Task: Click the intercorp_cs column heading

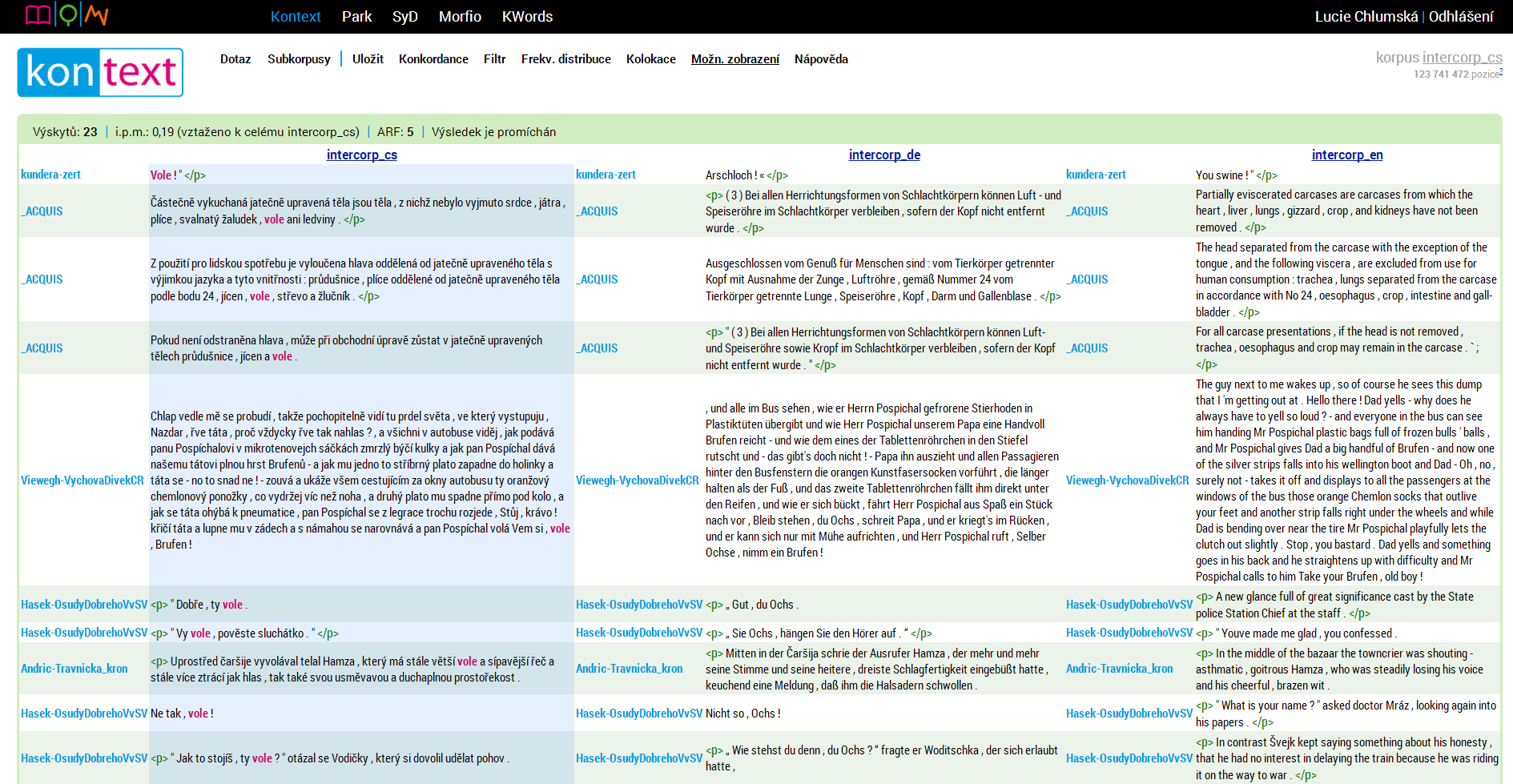Action: [x=362, y=155]
